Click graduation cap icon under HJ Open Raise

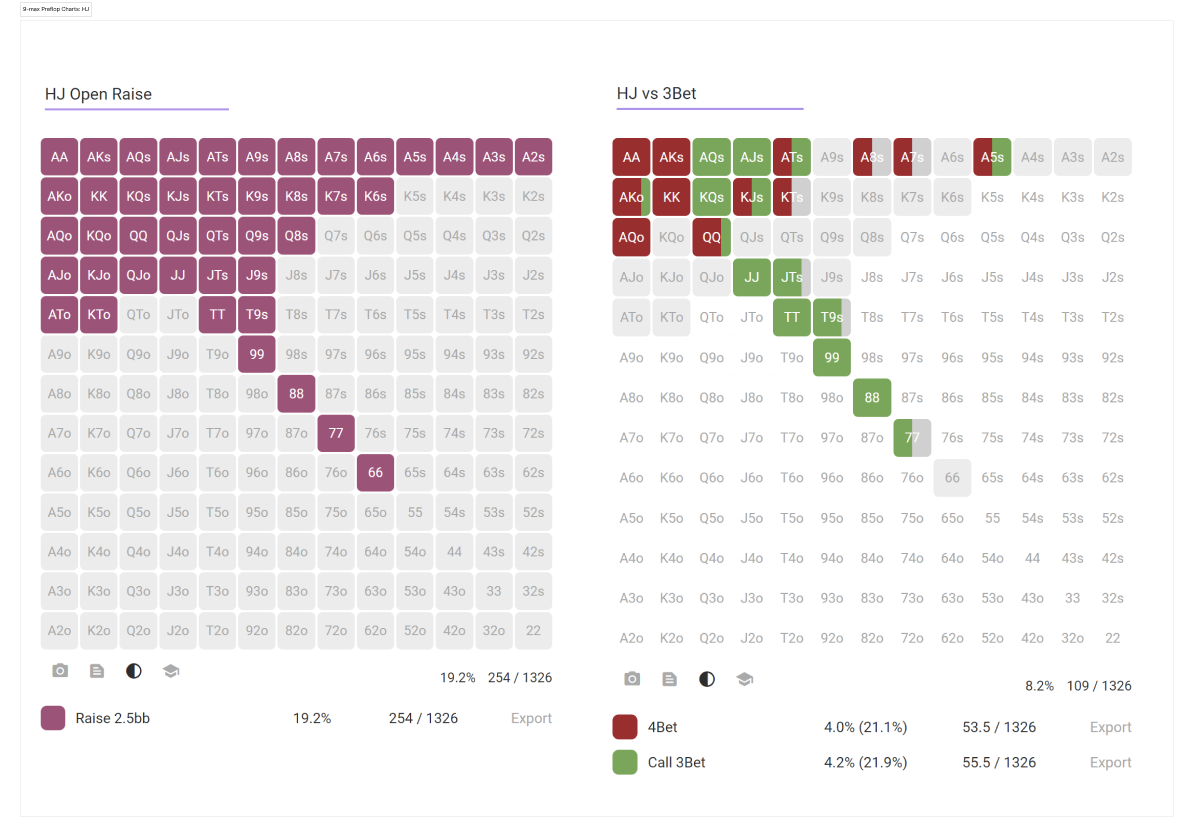(171, 670)
